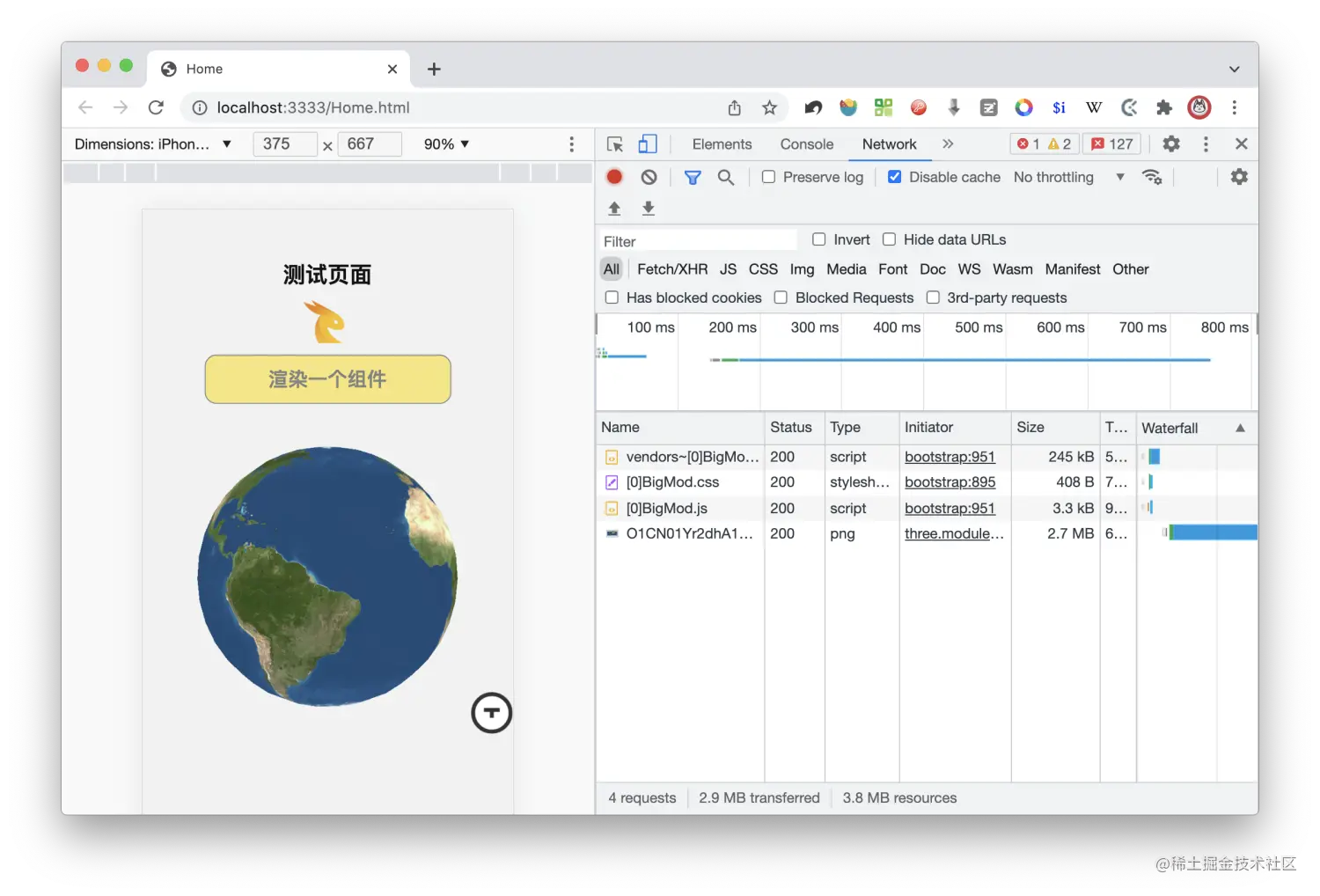The height and width of the screenshot is (896, 1320).
Task: Activate the inspect element picker
Action: click(x=615, y=144)
